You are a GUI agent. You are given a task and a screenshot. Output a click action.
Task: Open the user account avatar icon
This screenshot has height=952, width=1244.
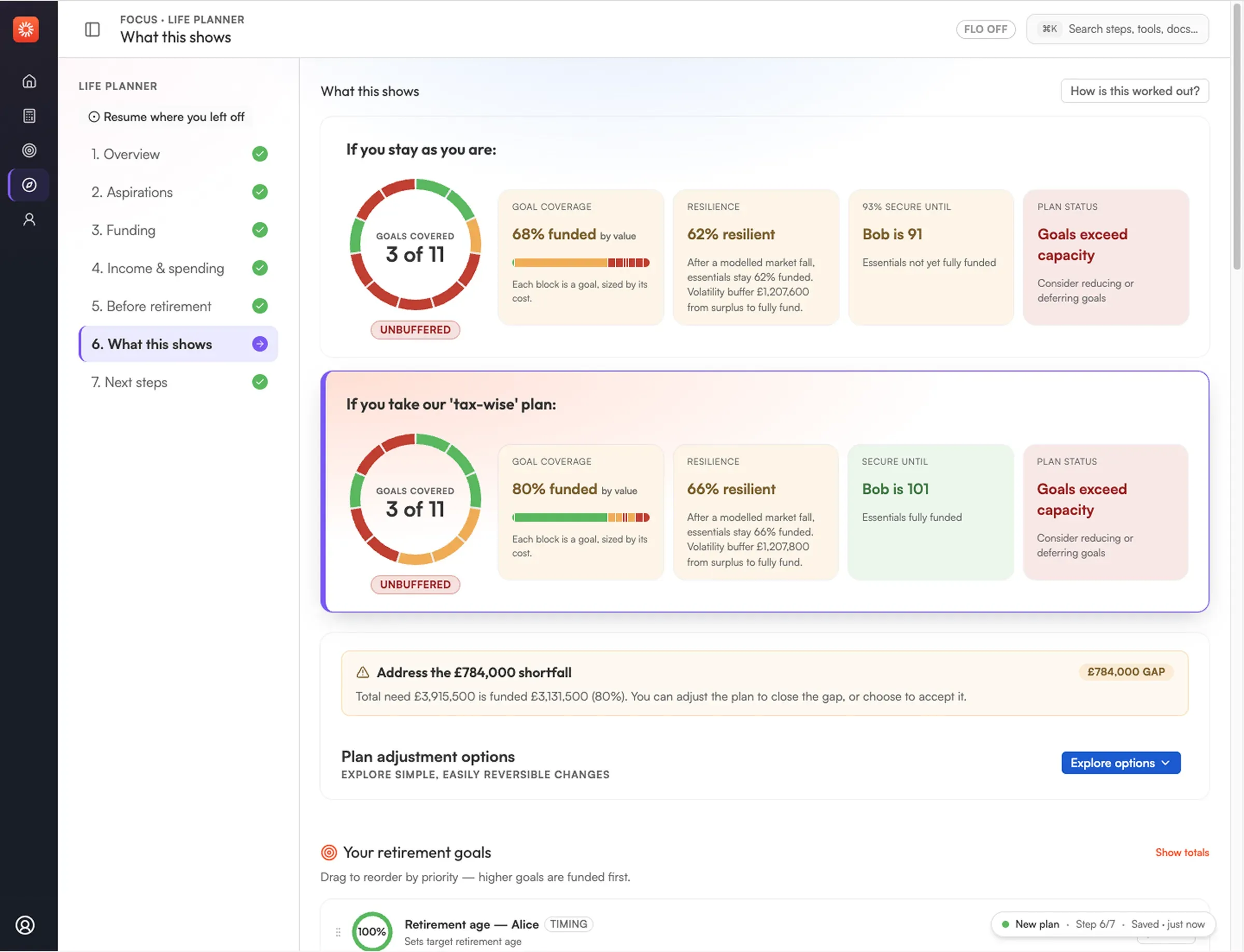[25, 925]
